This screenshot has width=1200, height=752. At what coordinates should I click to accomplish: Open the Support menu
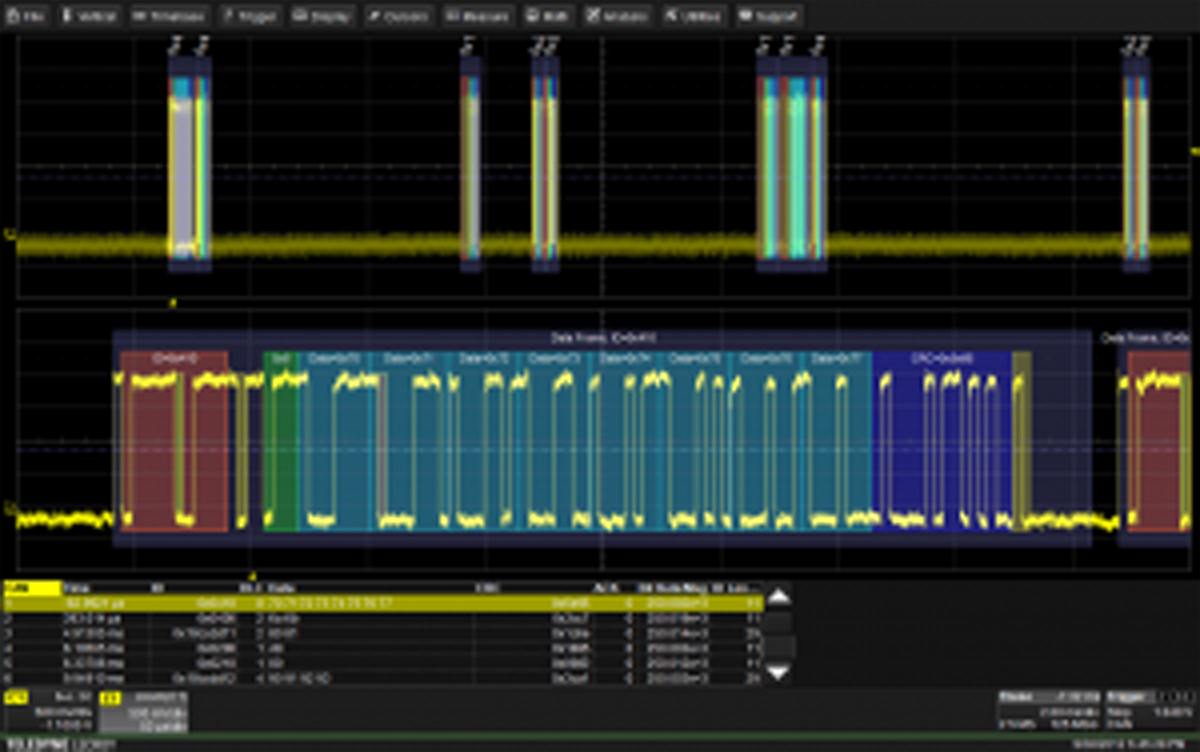point(768,16)
